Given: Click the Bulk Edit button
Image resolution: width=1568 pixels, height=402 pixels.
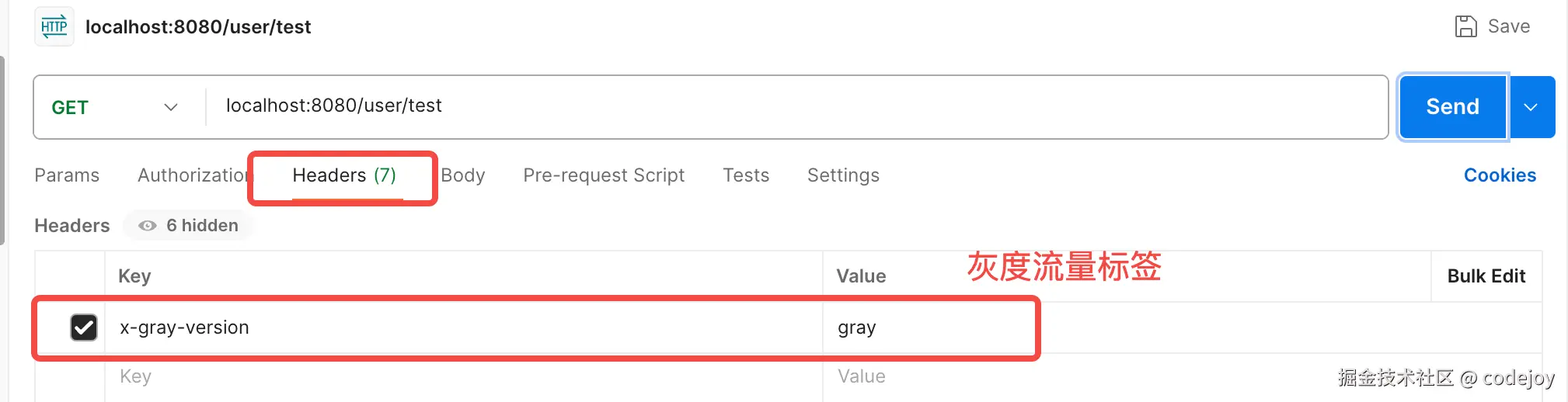Looking at the screenshot, I should click(x=1486, y=276).
